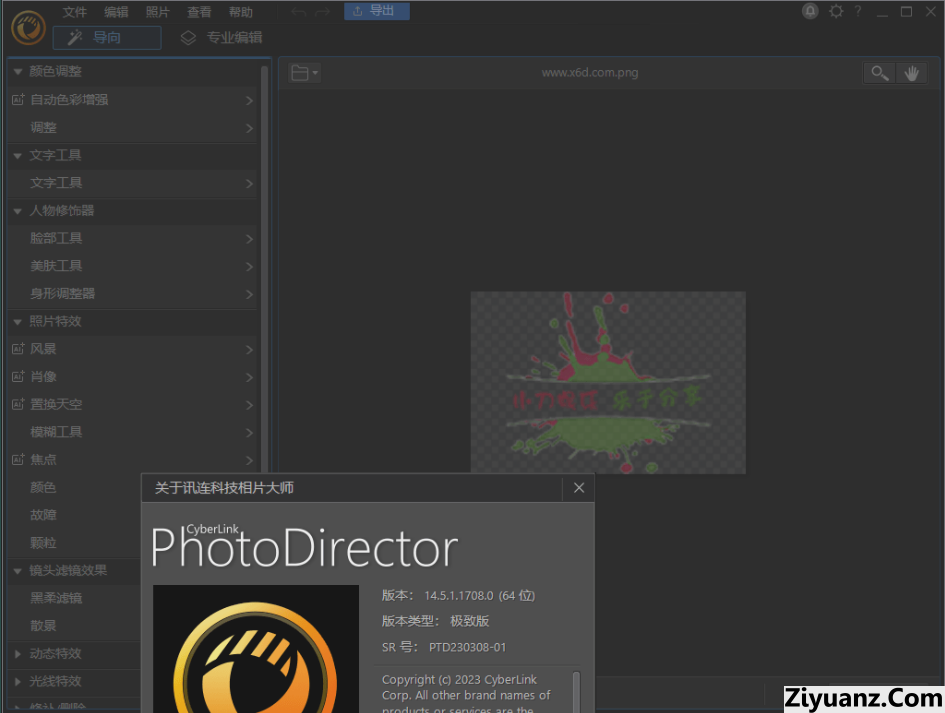Click the image preview thumbnail on the canvas

click(607, 382)
